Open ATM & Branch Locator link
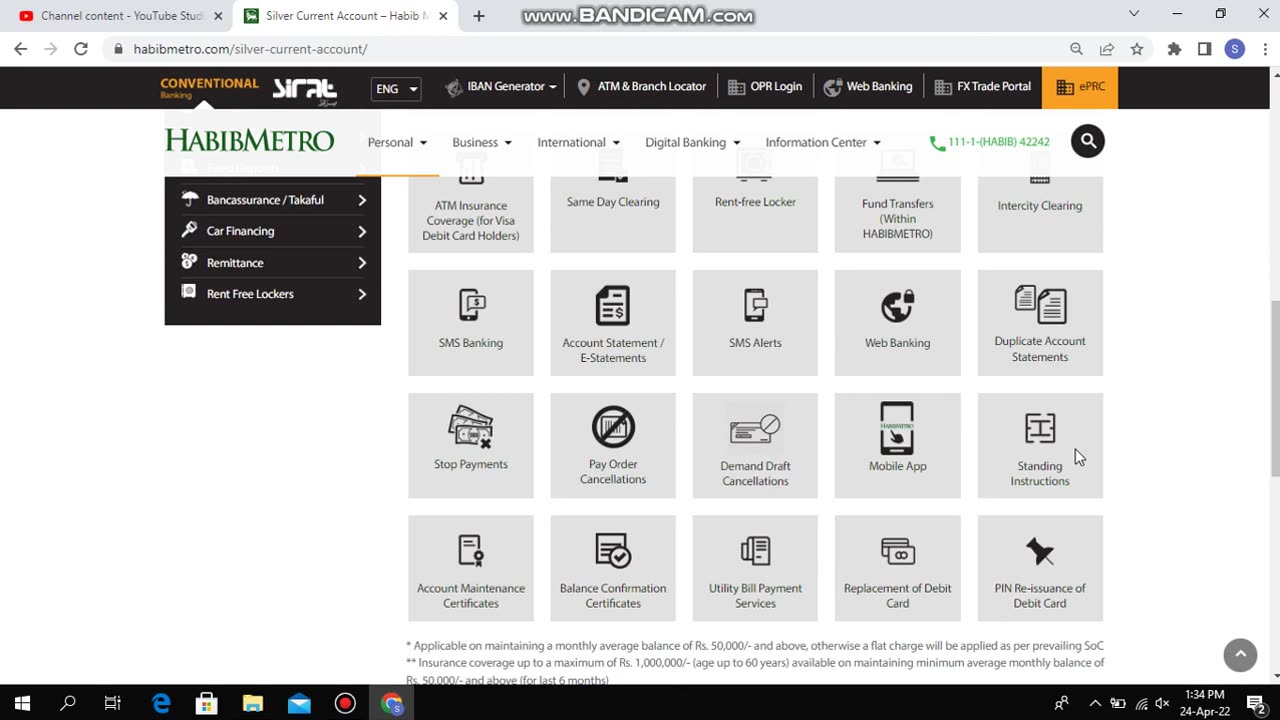 [641, 87]
